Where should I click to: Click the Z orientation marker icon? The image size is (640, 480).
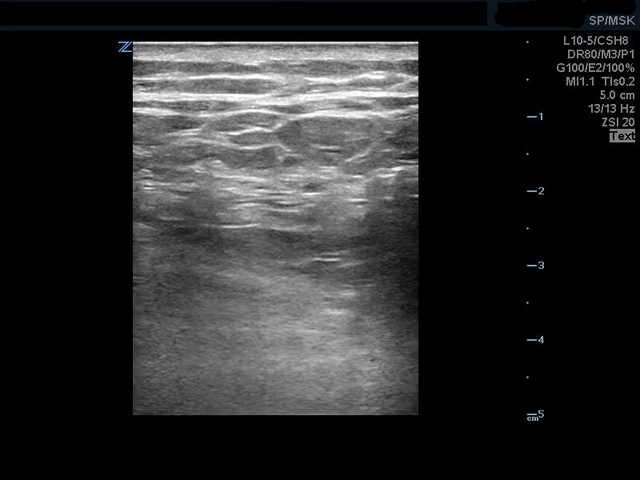125,47
